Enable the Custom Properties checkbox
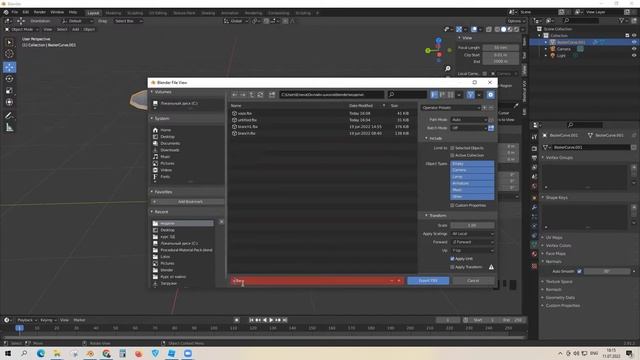640x360 pixels. [452, 205]
